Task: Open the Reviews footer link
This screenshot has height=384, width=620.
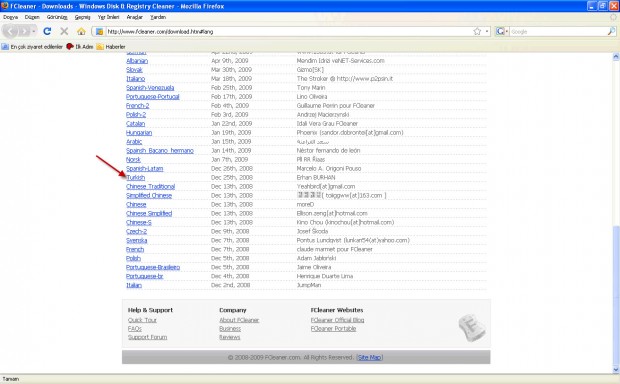Action: [230, 337]
